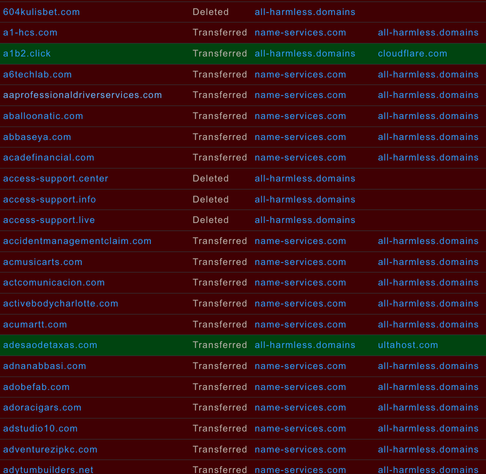Screen dimensions: 486x474
Task: Click all-harmless.domains in the access-support.center row
Action: (x=305, y=179)
